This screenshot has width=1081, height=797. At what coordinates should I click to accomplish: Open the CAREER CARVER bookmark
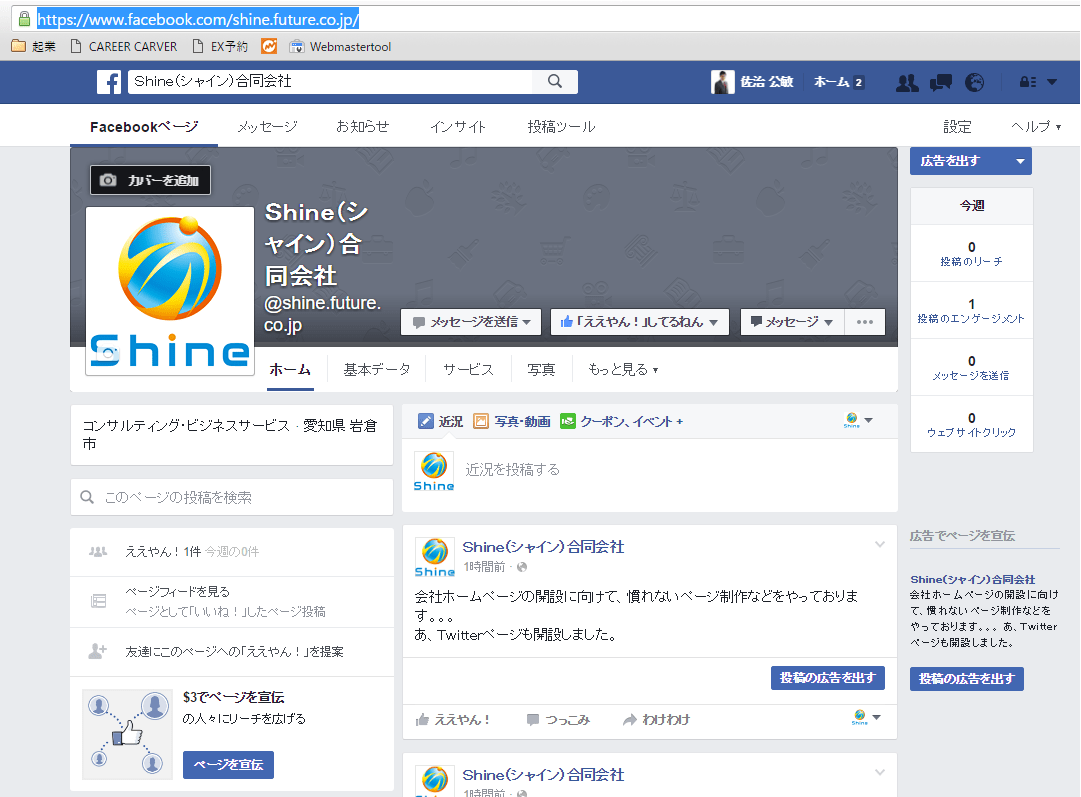124,46
